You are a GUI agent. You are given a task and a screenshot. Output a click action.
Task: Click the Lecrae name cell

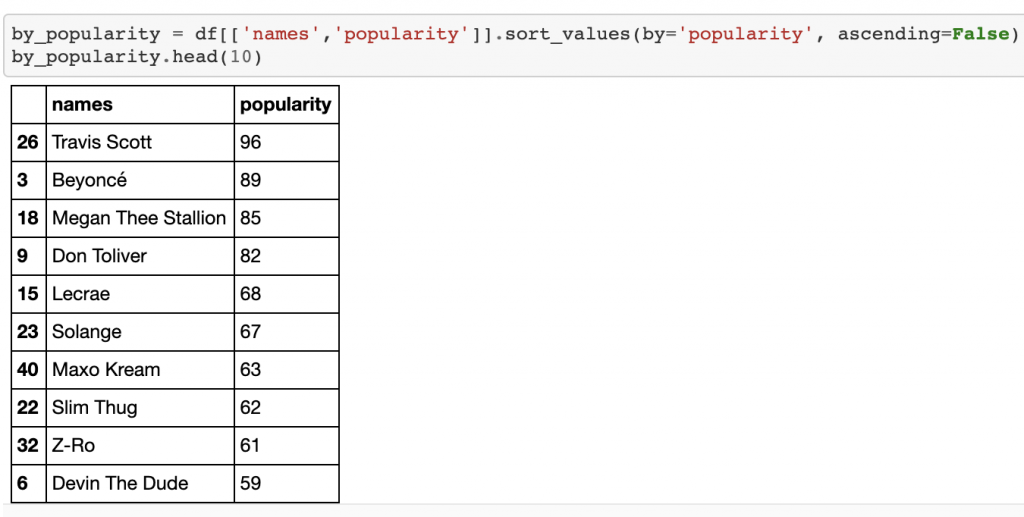tap(140, 294)
